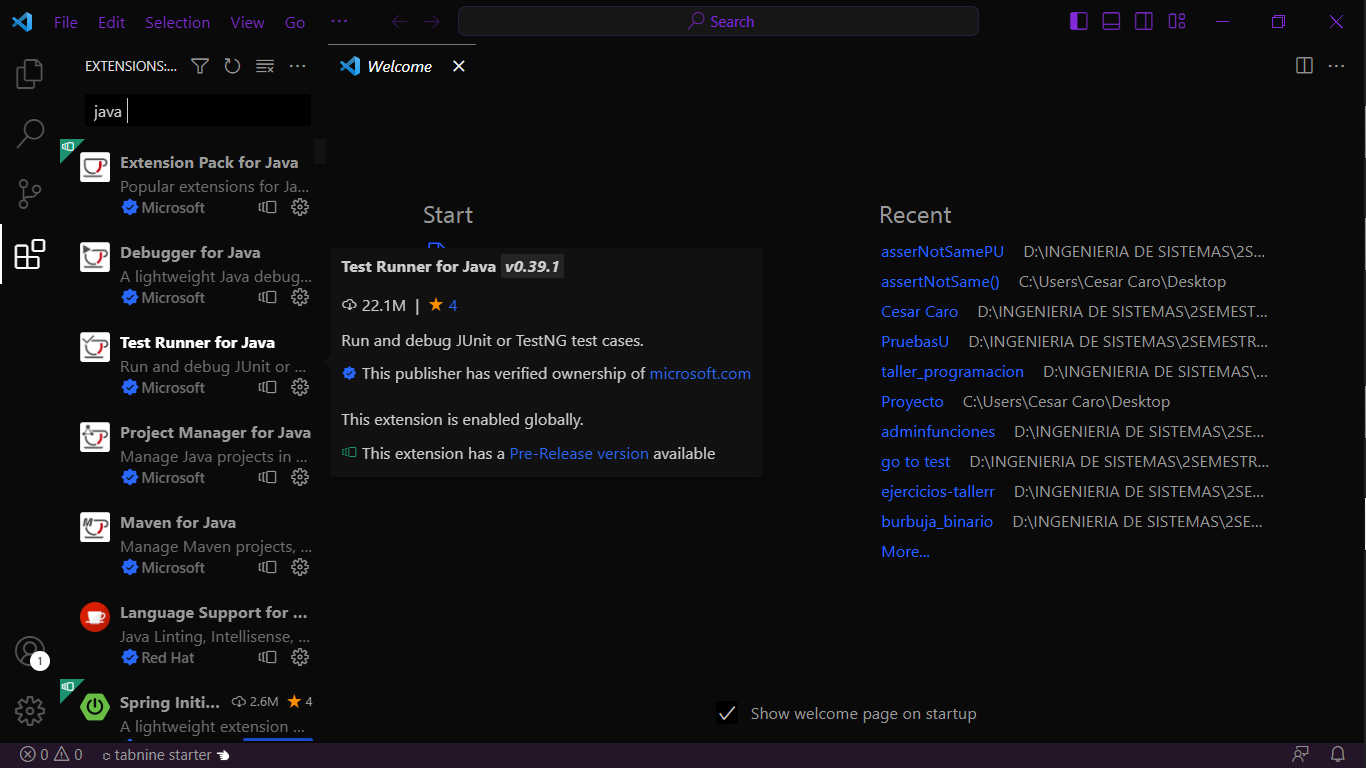This screenshot has width=1366, height=768.
Task: Open the Source Control view
Action: pos(30,193)
